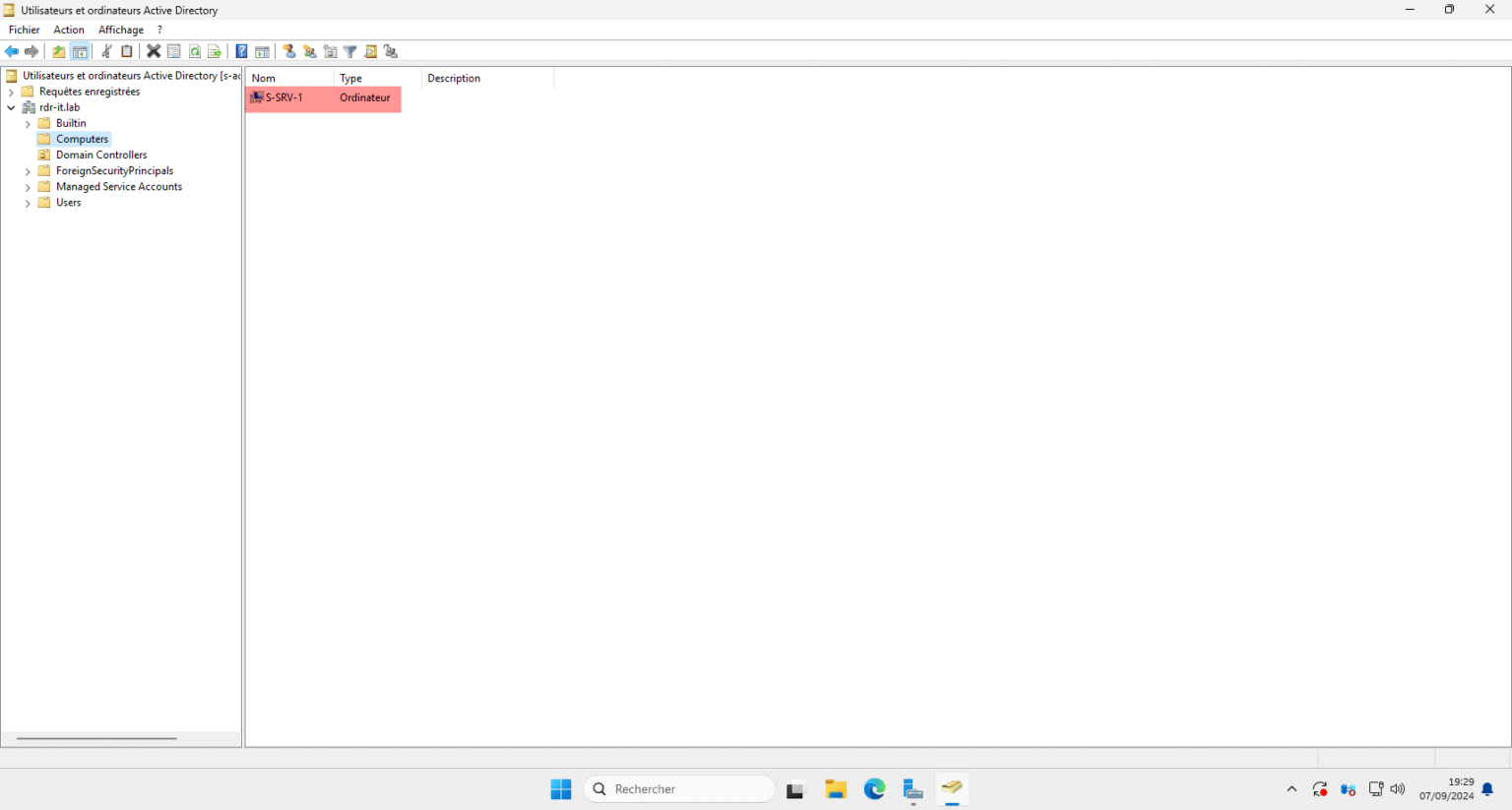Open the Affichage menu
The height and width of the screenshot is (810, 1512).
[121, 30]
